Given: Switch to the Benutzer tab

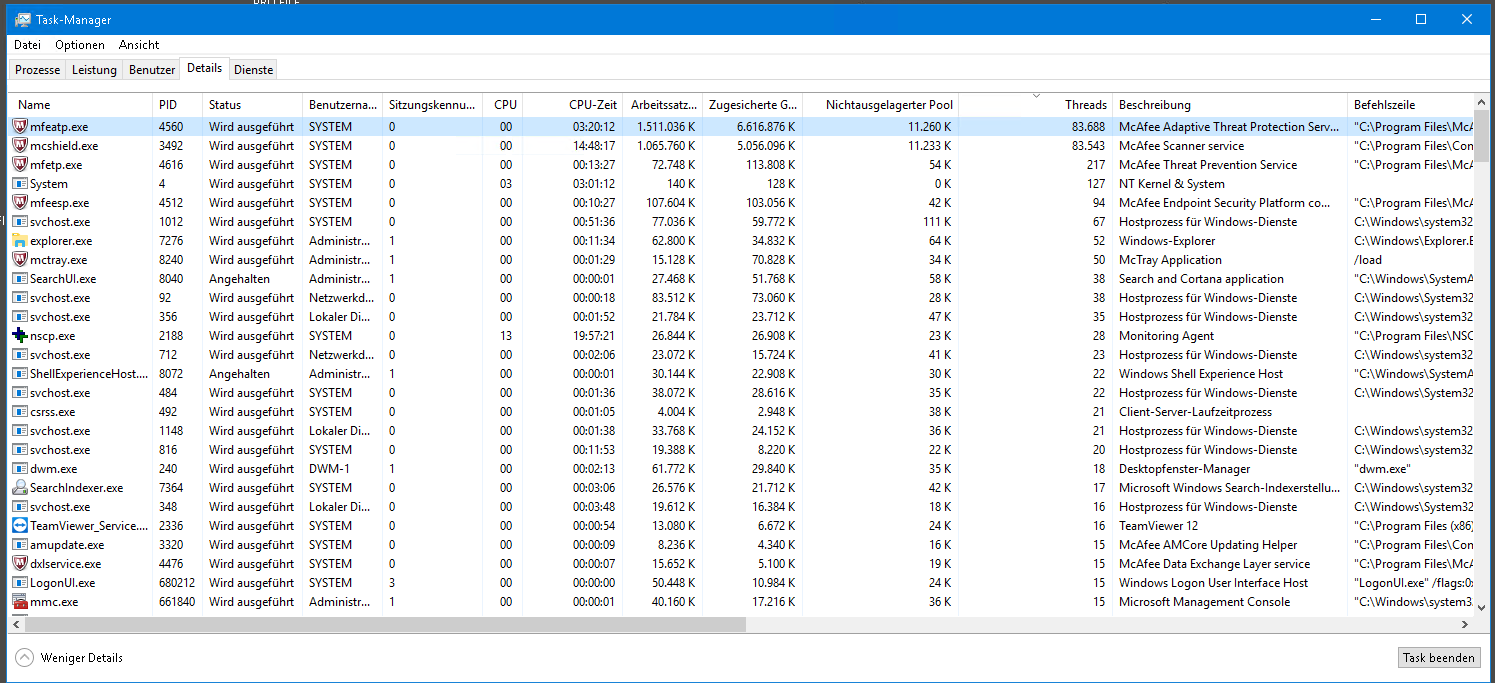Looking at the screenshot, I should (x=152, y=70).
